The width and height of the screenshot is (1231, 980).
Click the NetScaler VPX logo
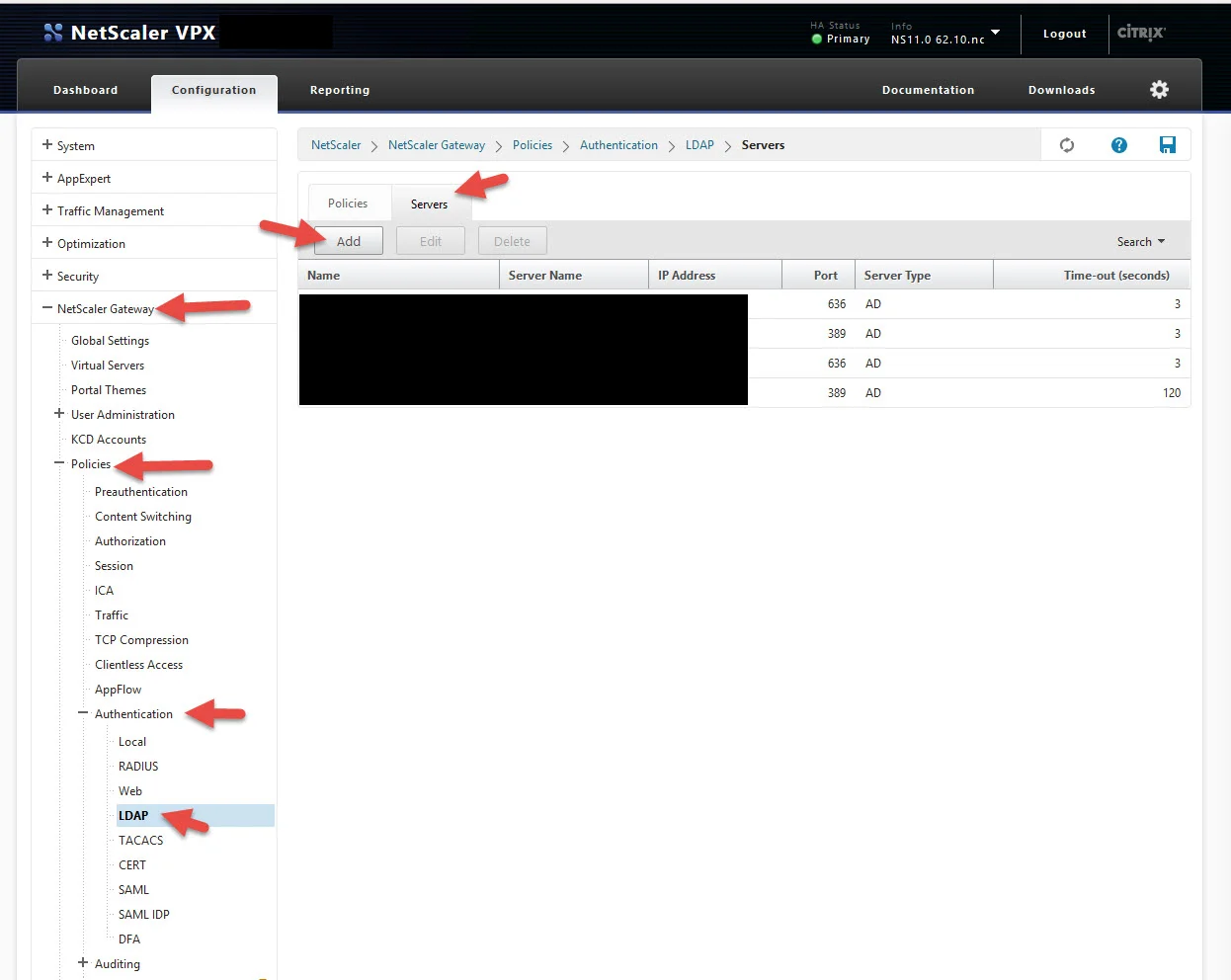point(129,33)
